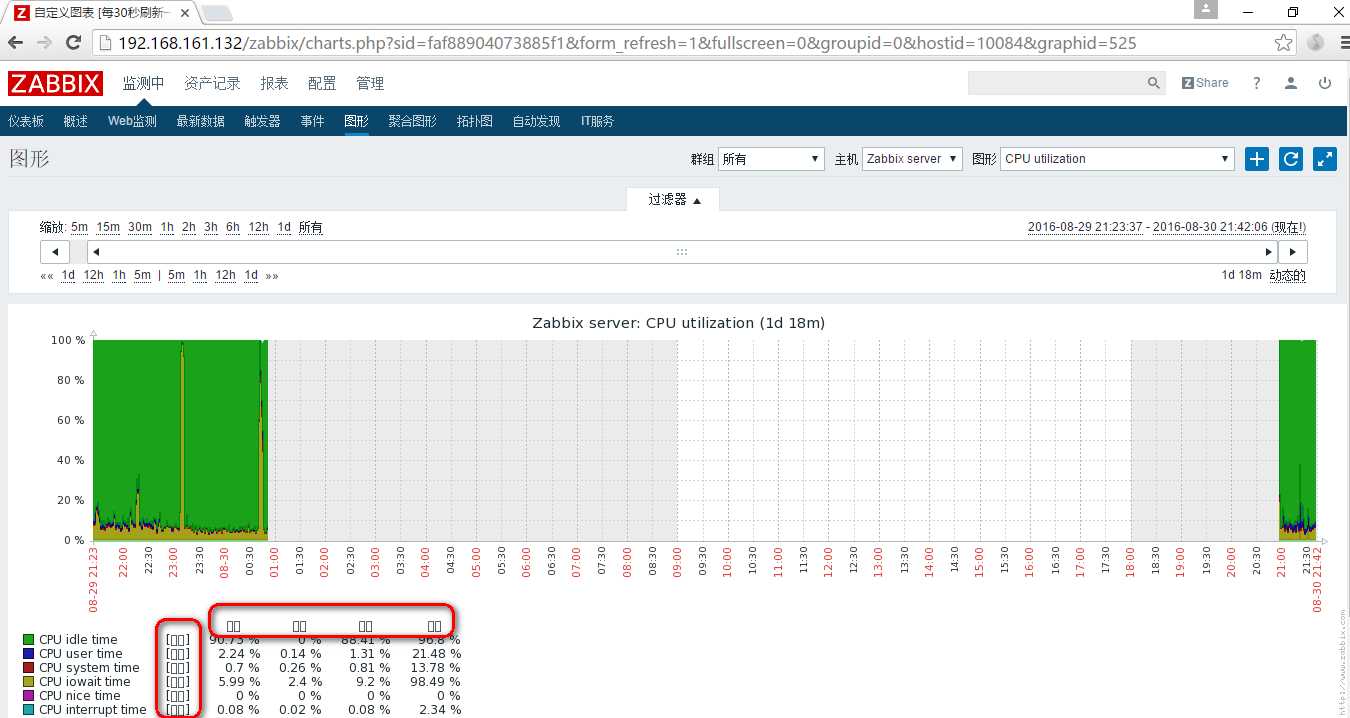1350x718 pixels.
Task: Reload the page in browser
Action: 73,43
